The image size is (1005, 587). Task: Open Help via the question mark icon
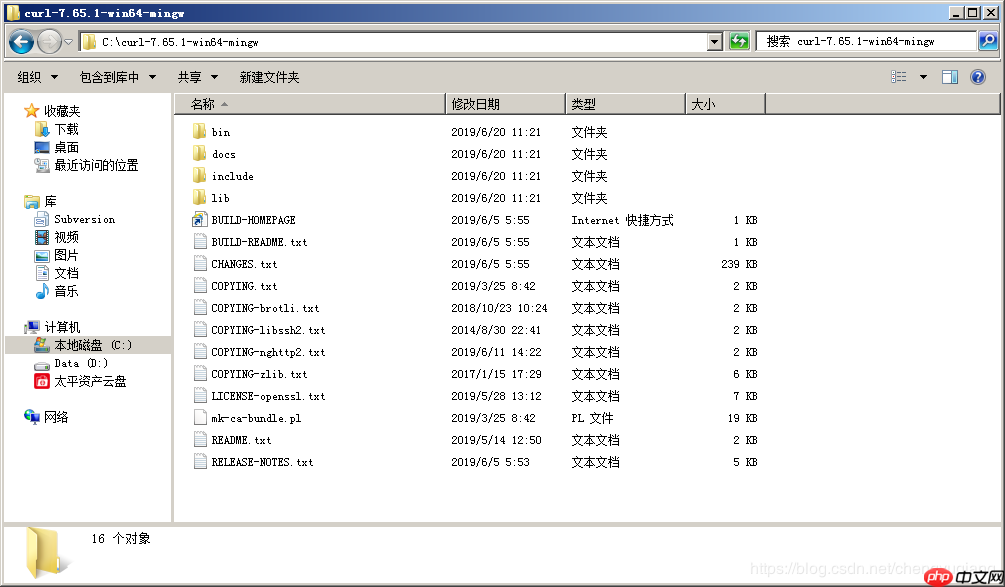point(976,77)
